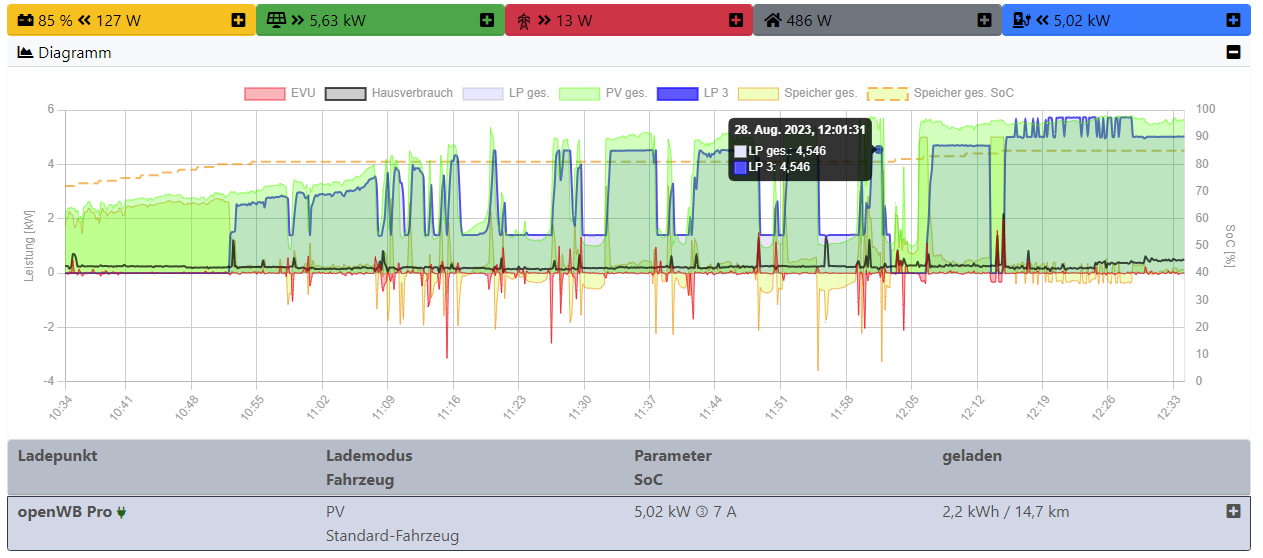Expand the openWB Pro charge point row
Viewport: 1263px width, 558px height.
click(x=1233, y=511)
